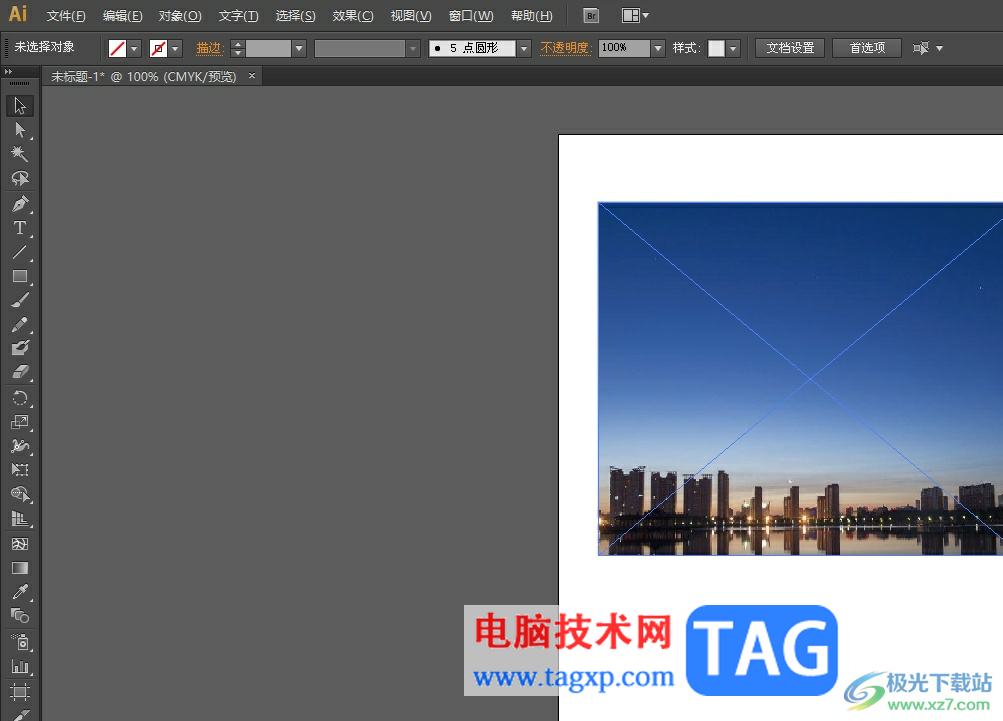Open the 选择(S) menu

(x=296, y=16)
